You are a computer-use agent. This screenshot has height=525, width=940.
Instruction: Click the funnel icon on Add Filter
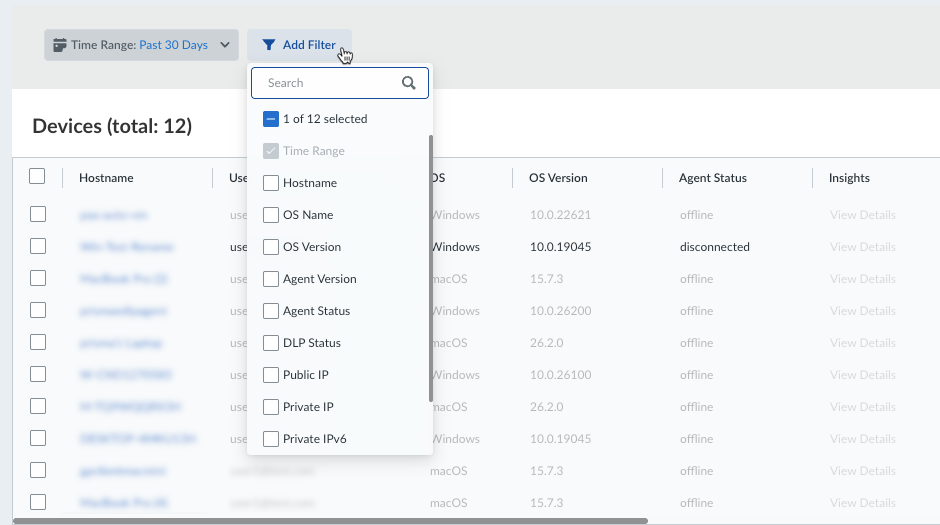tap(269, 45)
